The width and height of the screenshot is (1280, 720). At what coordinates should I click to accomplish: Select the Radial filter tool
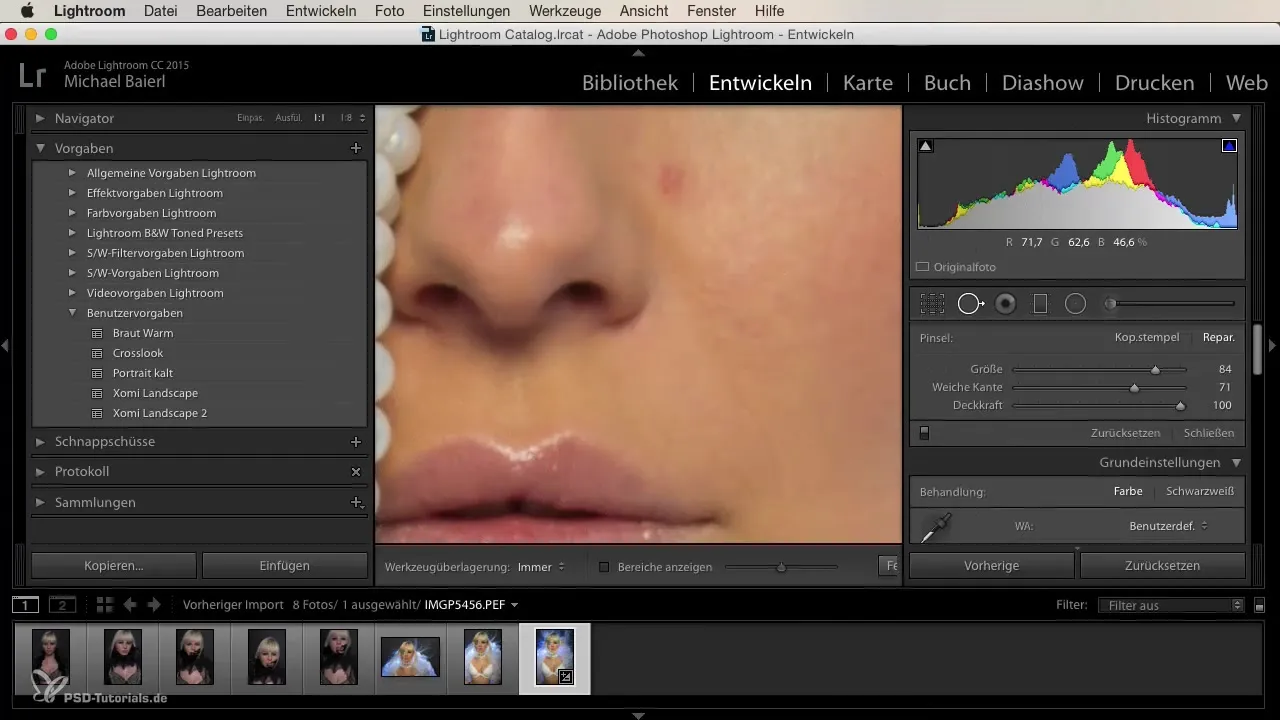point(1075,304)
